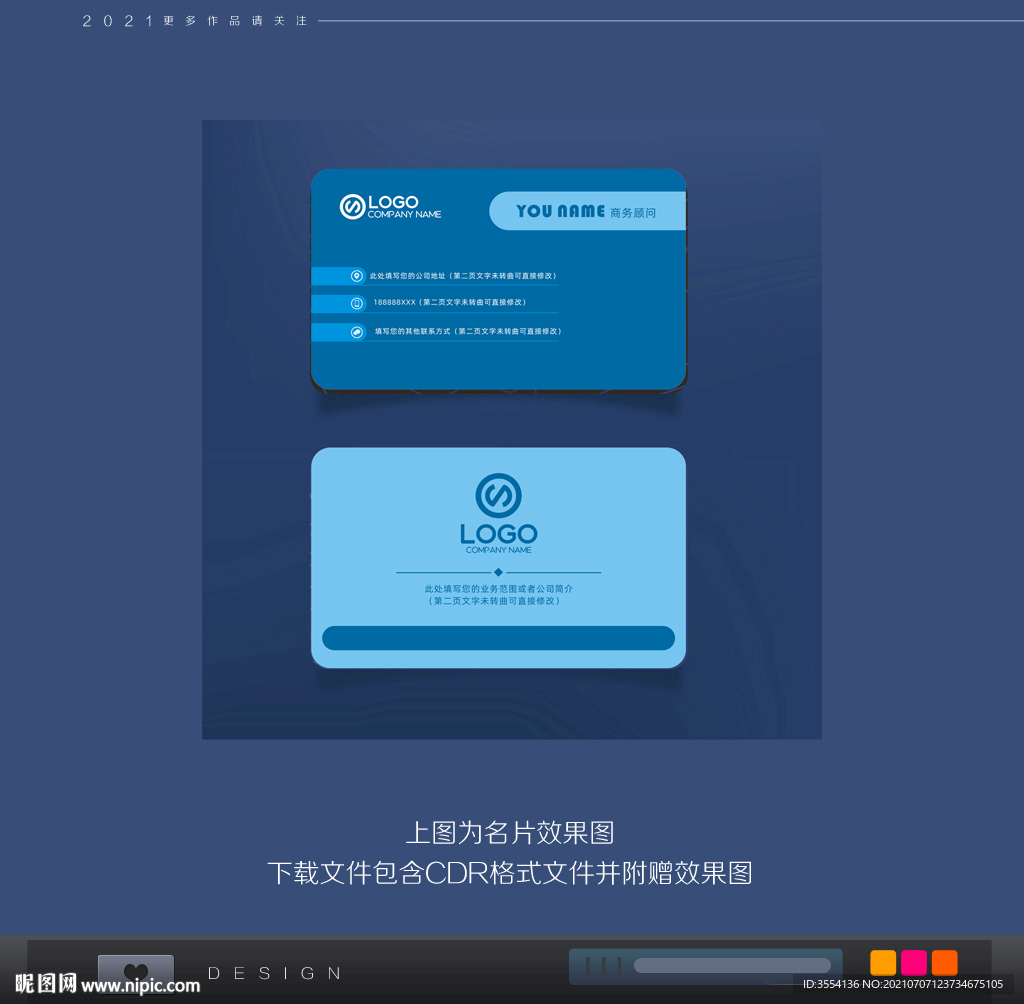The height and width of the screenshot is (1004, 1024).
Task: Expand the 2021 更多作品请关注 header line
Action: point(193,19)
